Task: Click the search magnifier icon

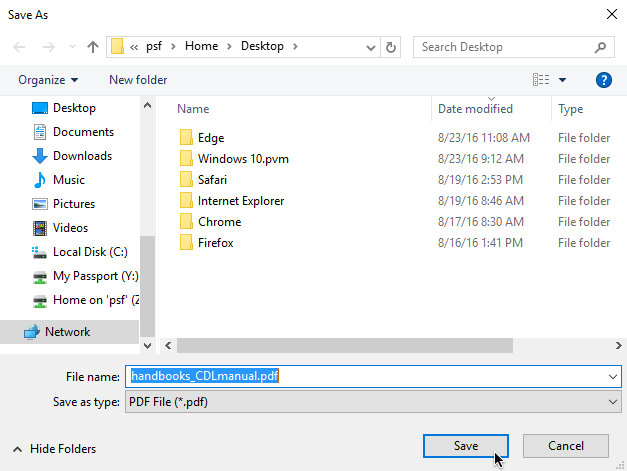Action: (x=600, y=47)
